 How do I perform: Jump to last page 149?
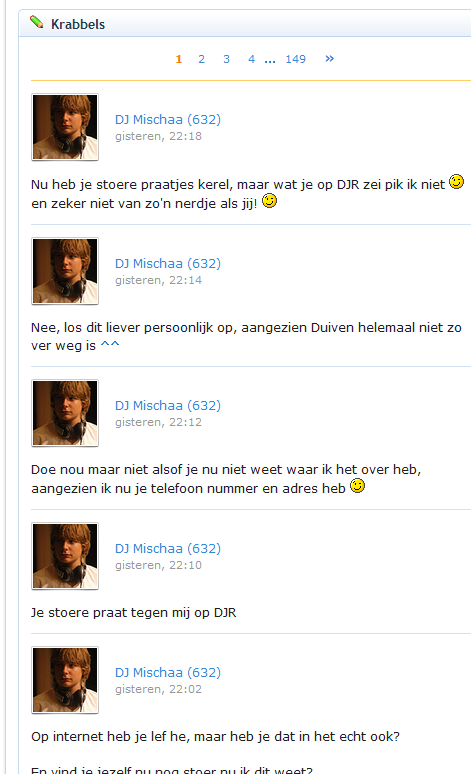pyautogui.click(x=295, y=59)
